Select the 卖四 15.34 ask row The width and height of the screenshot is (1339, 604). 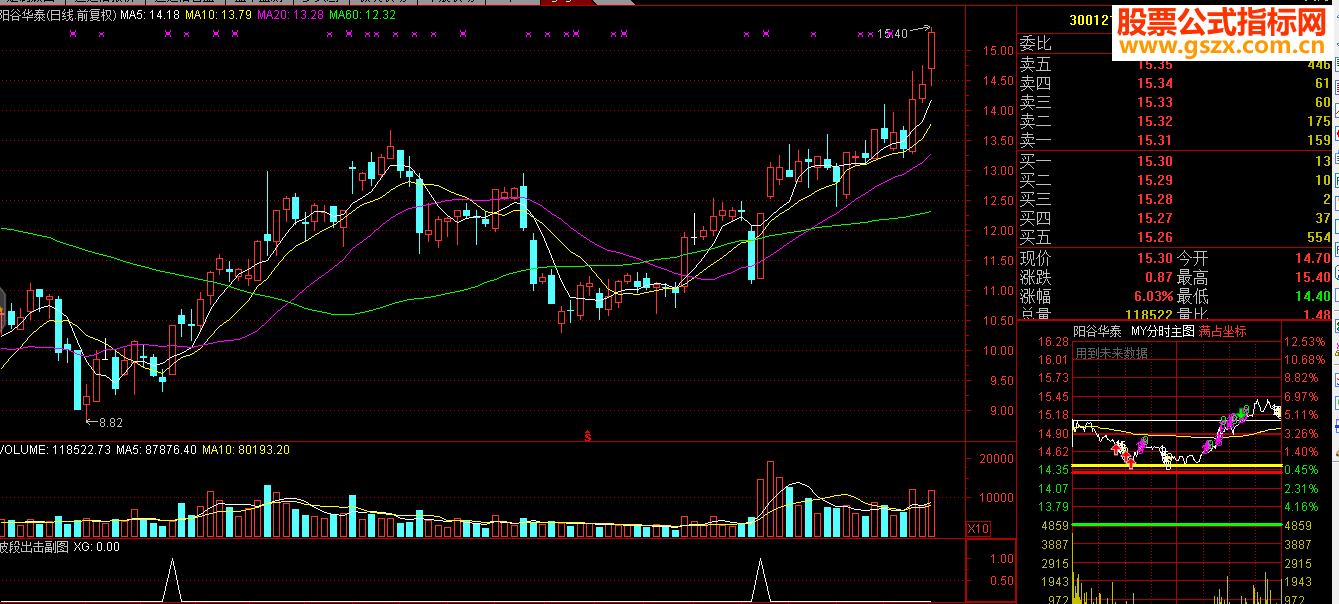pyautogui.click(x=1176, y=83)
